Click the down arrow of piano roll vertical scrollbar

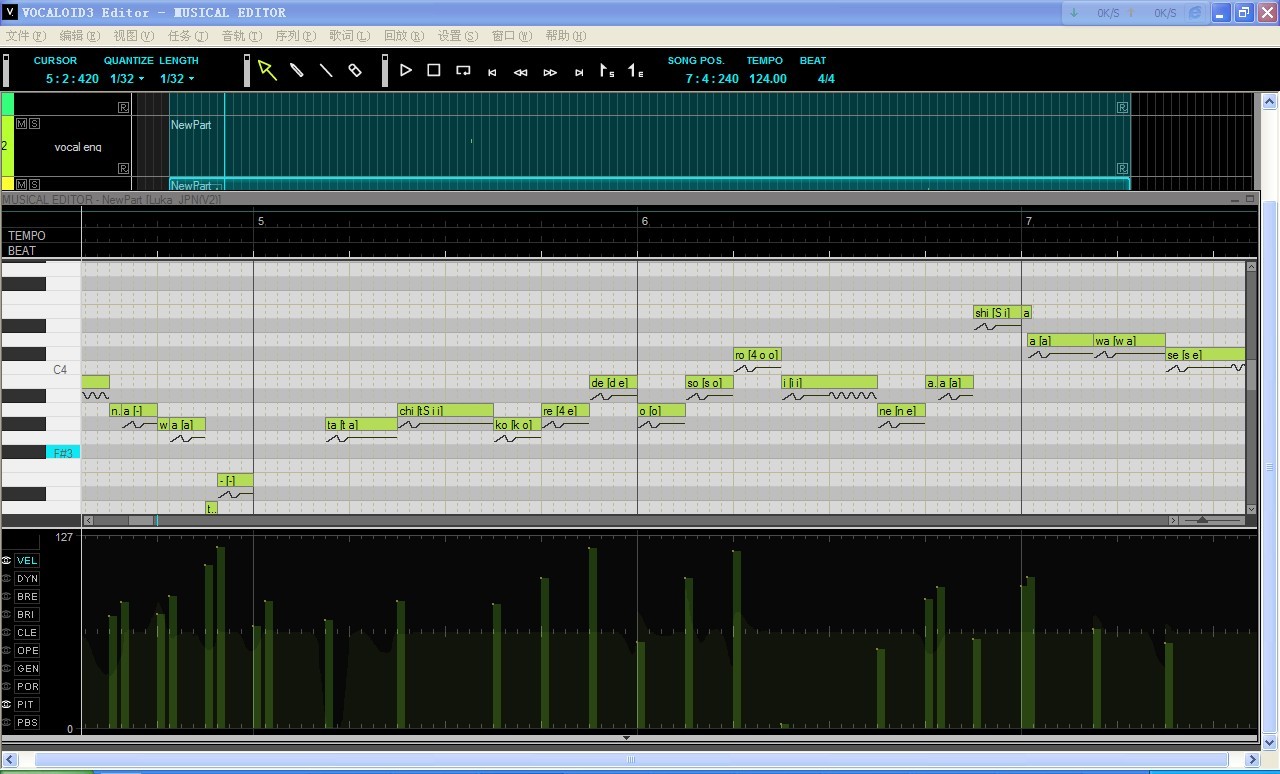coord(1251,509)
